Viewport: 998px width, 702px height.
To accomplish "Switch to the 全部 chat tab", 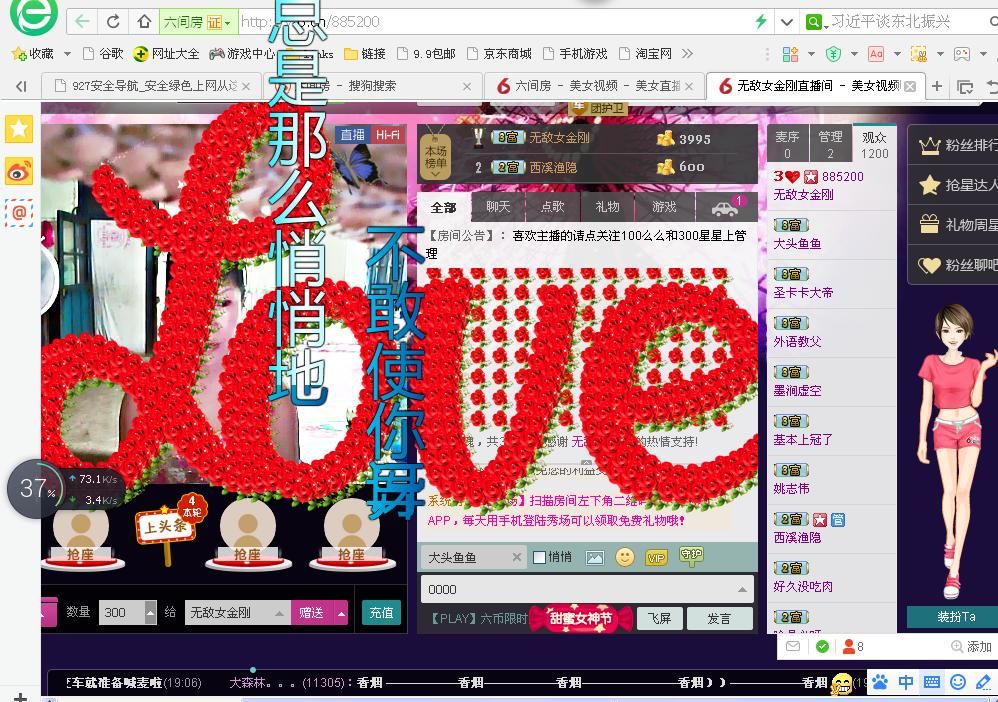I will [443, 207].
